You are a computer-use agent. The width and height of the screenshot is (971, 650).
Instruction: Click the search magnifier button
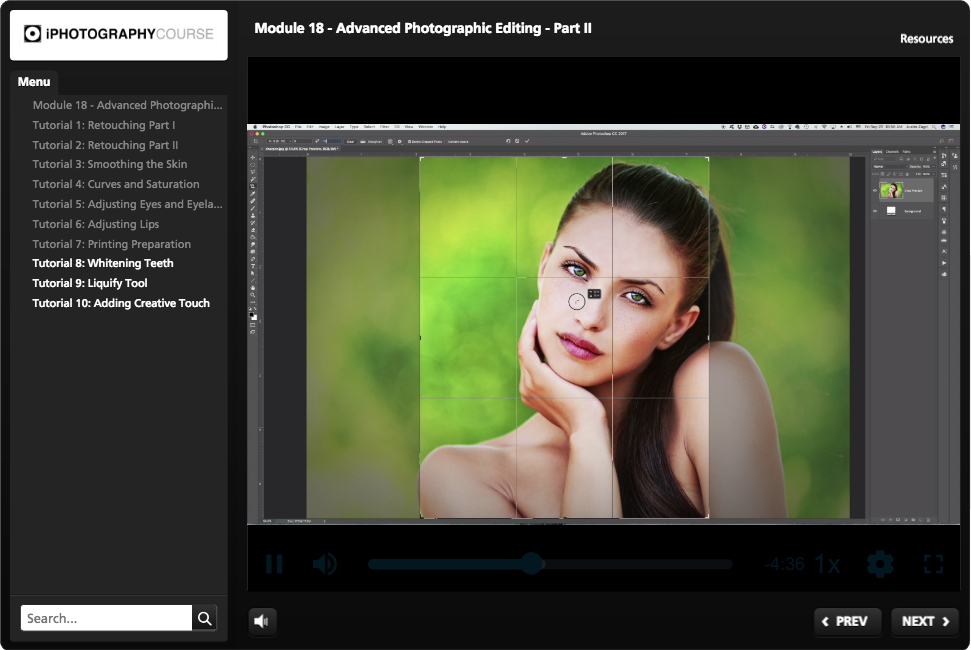[x=204, y=618]
